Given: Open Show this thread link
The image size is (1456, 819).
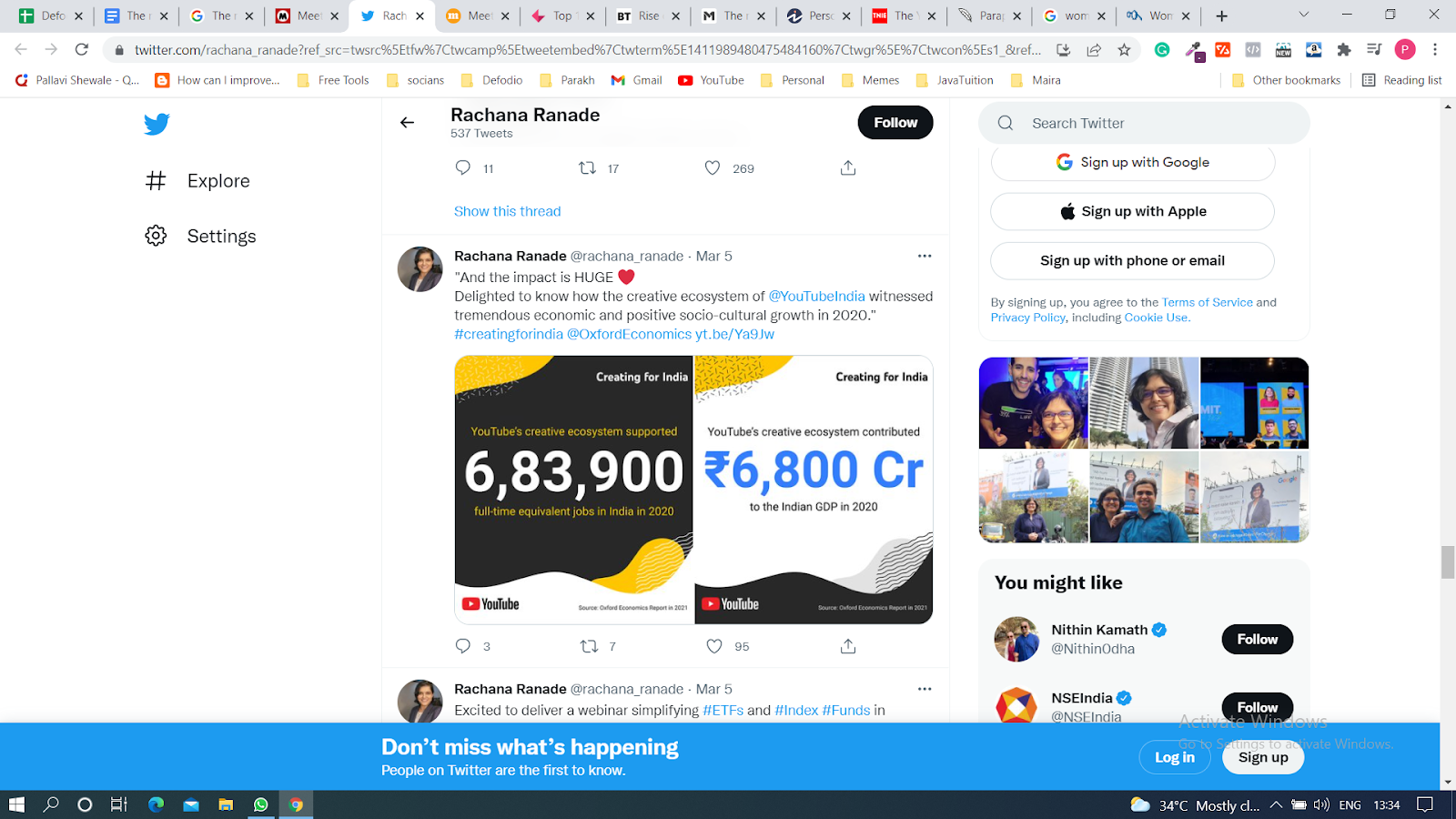Looking at the screenshot, I should 508,211.
